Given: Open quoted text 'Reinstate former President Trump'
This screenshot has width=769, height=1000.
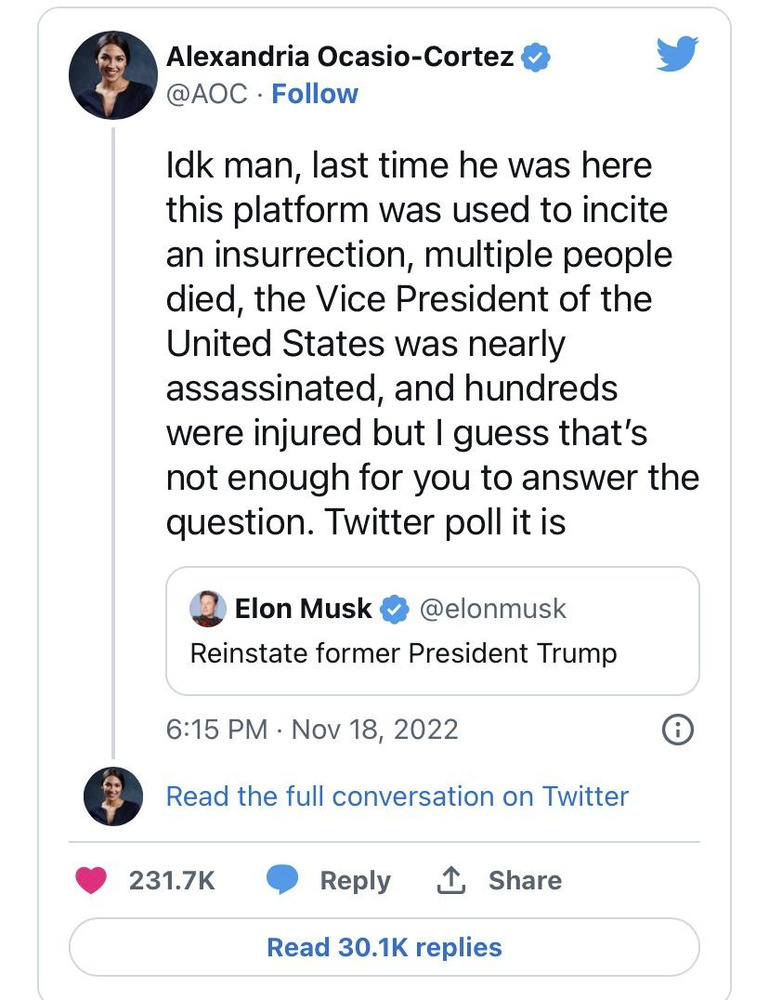Looking at the screenshot, I should click(403, 654).
